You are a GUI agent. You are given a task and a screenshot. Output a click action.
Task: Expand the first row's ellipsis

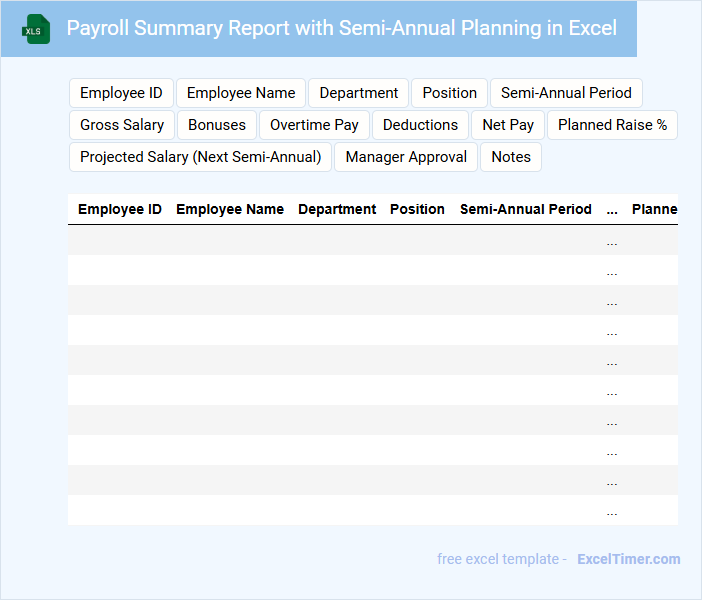(612, 241)
